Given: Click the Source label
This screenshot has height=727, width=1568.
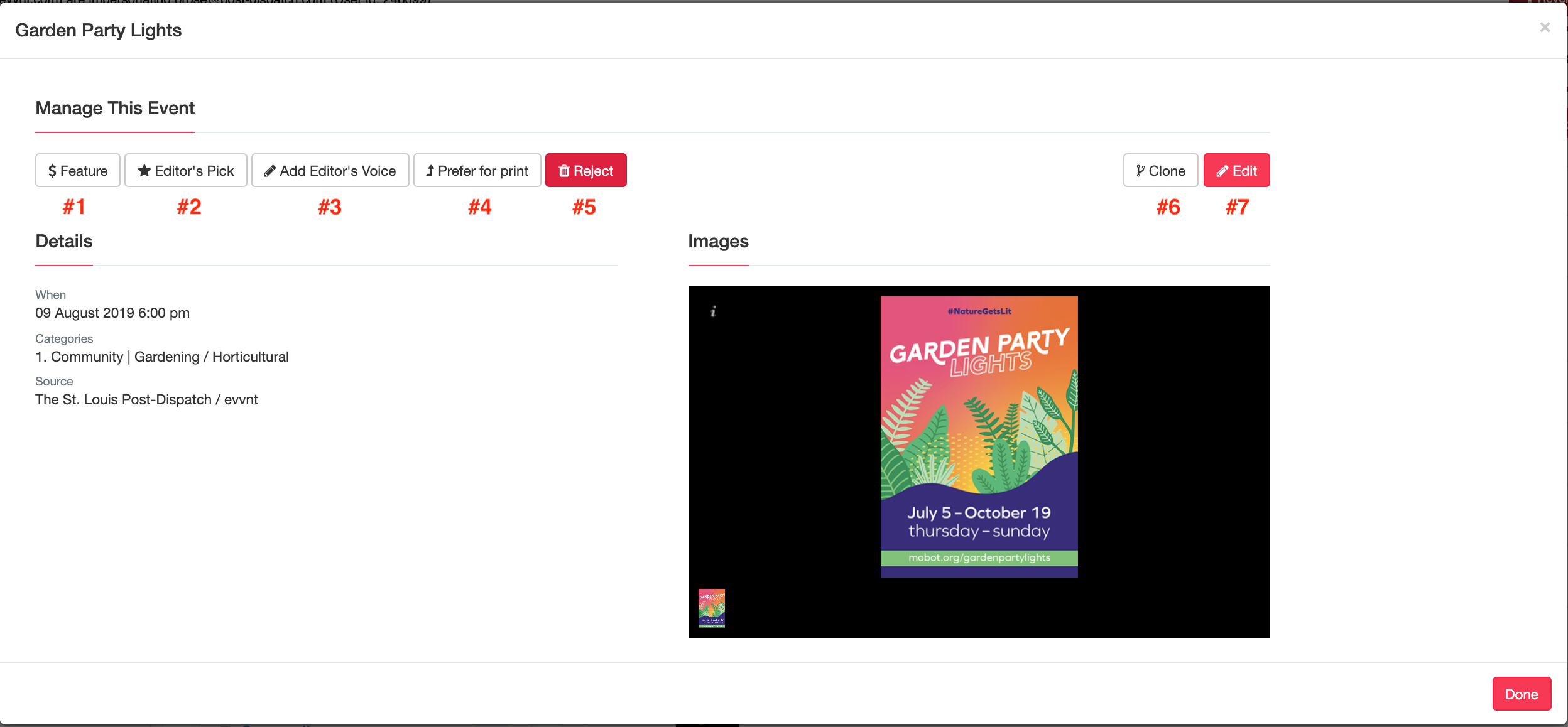Looking at the screenshot, I should point(54,381).
